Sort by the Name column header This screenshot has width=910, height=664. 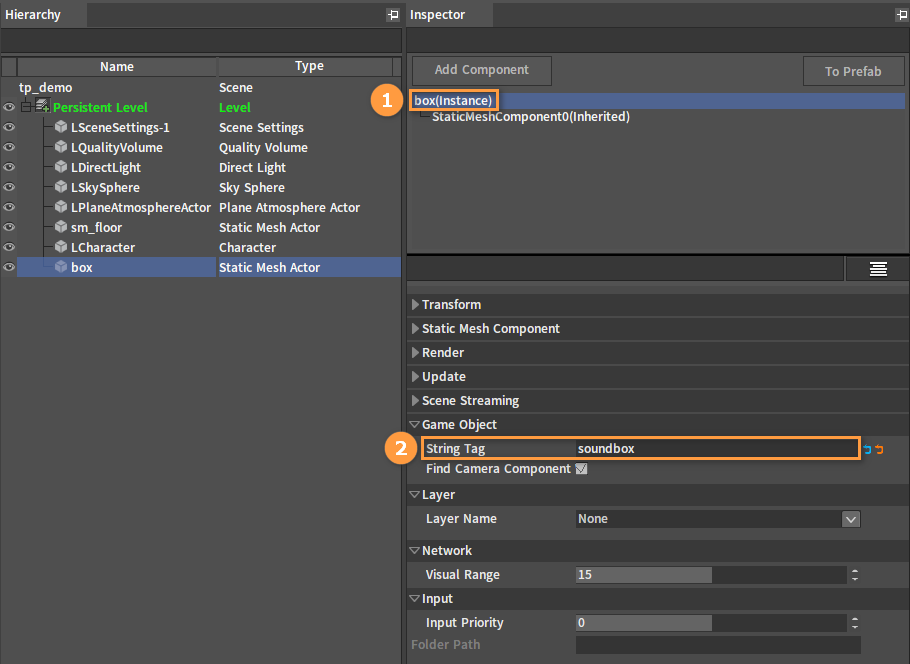click(117, 67)
